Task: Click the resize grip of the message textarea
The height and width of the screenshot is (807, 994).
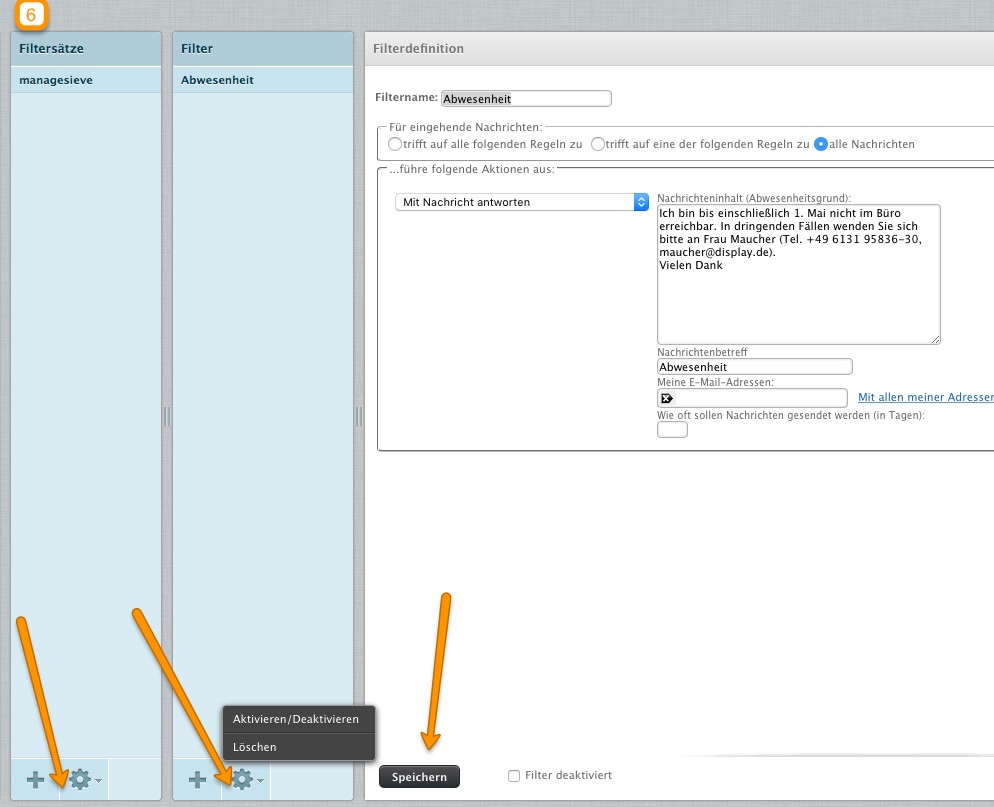Action: (935, 339)
